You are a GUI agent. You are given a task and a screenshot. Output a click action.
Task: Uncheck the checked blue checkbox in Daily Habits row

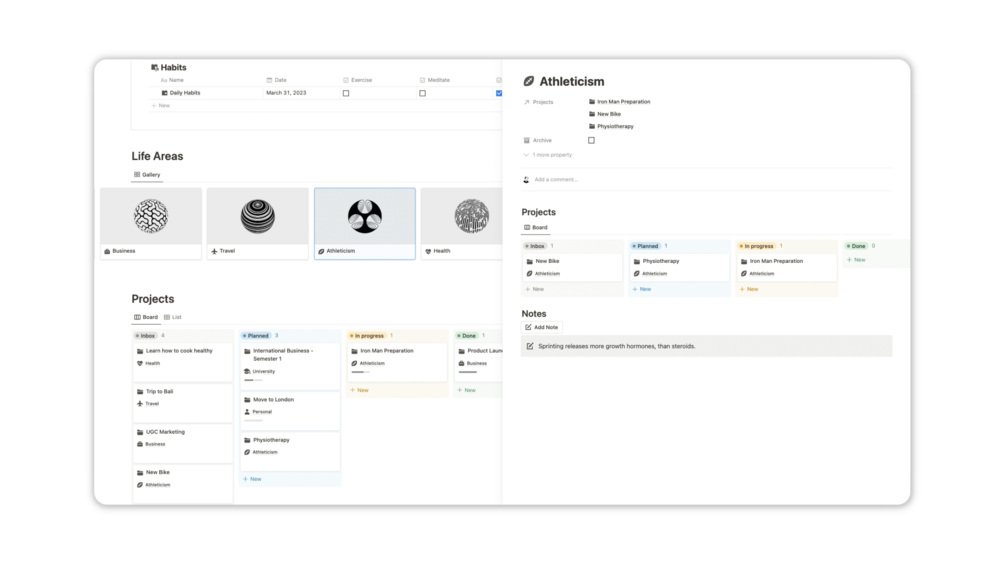click(499, 94)
